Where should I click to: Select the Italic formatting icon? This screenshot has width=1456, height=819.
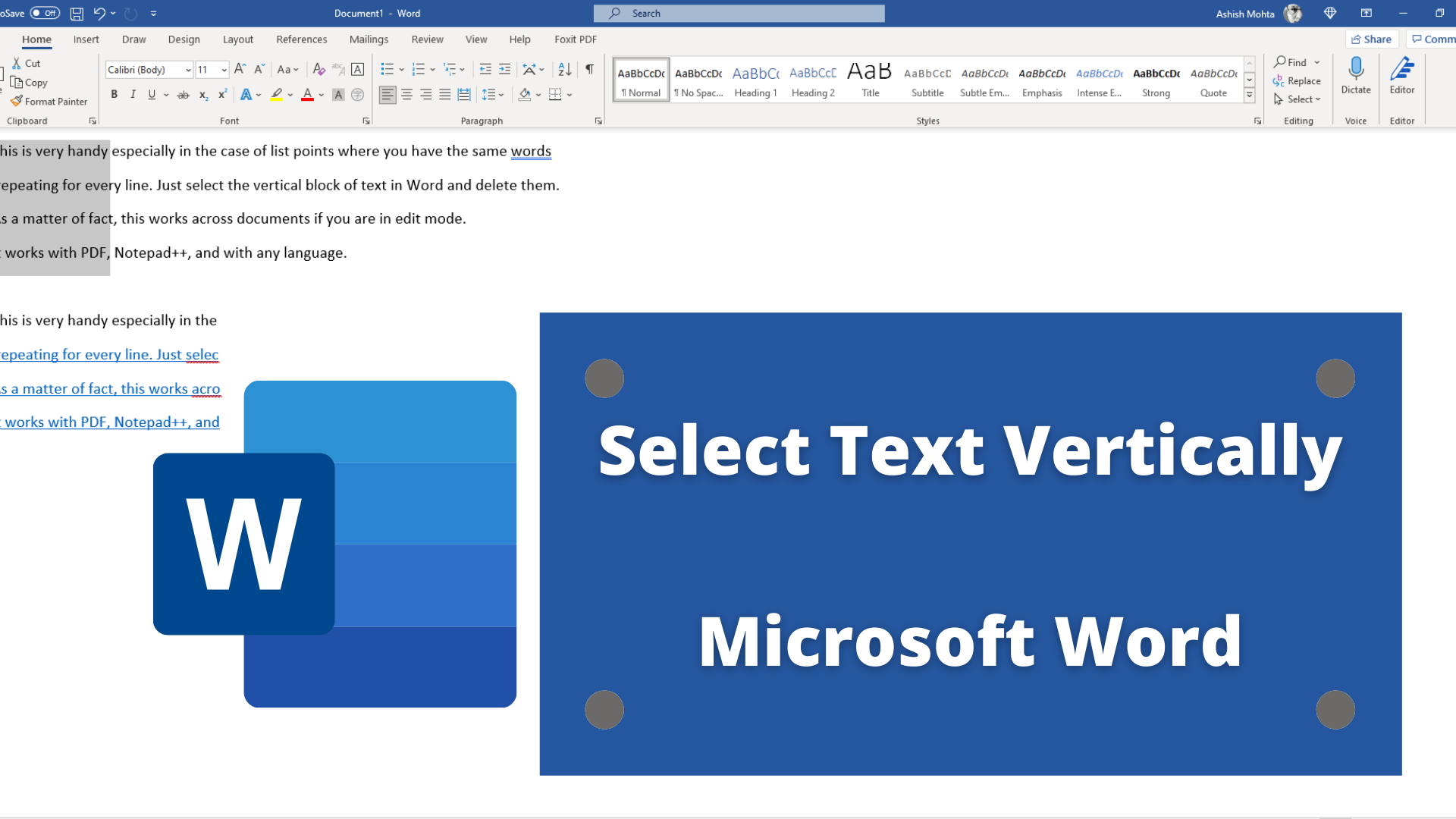coord(132,94)
